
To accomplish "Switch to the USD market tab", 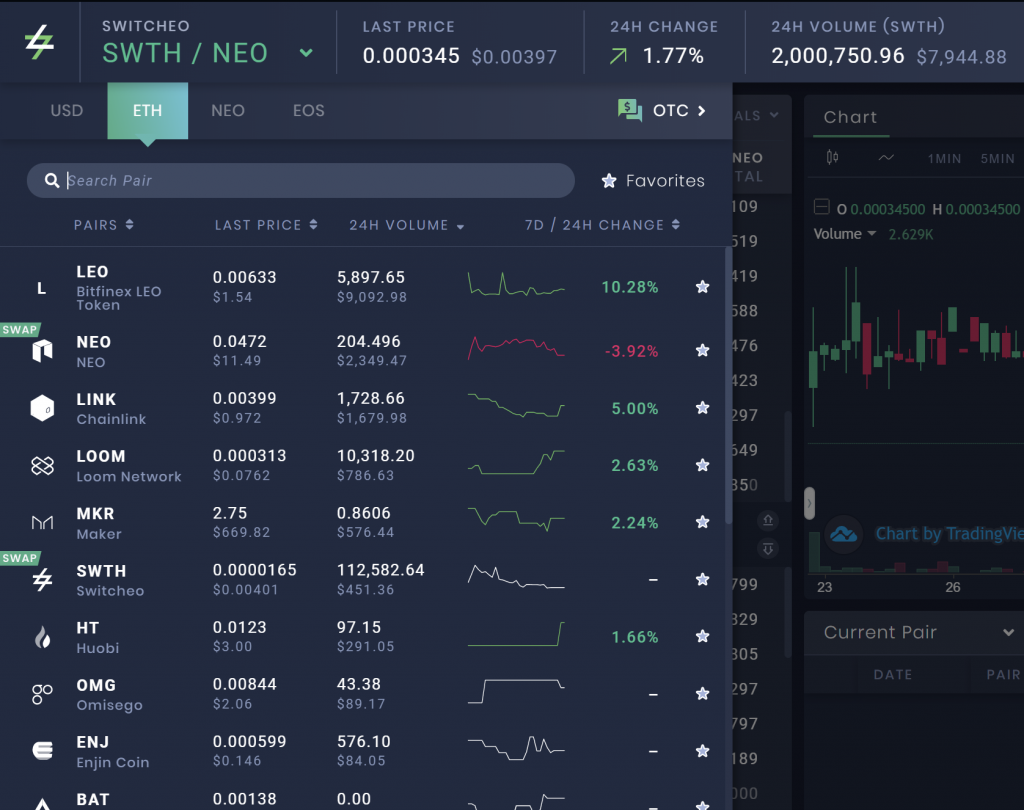I will 67,110.
